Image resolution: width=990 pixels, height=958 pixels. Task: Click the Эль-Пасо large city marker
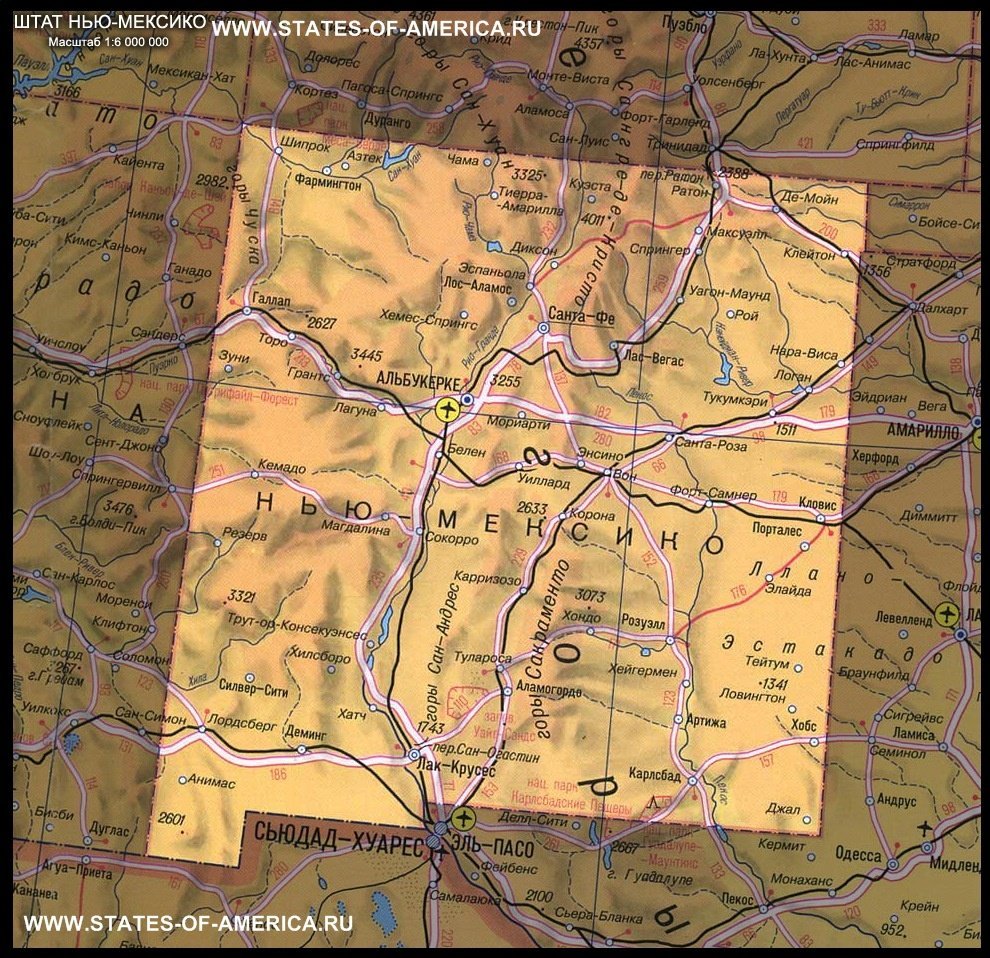click(x=442, y=829)
